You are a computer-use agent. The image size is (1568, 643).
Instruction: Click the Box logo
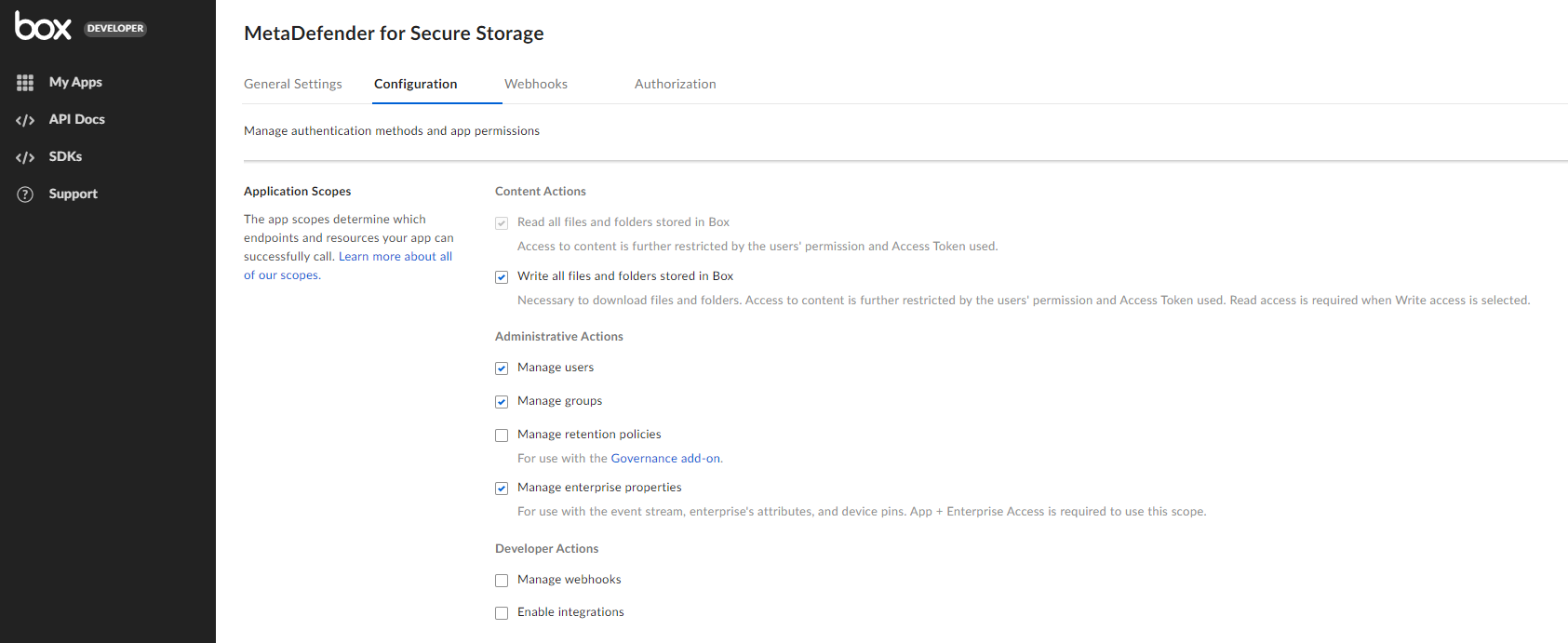43,26
